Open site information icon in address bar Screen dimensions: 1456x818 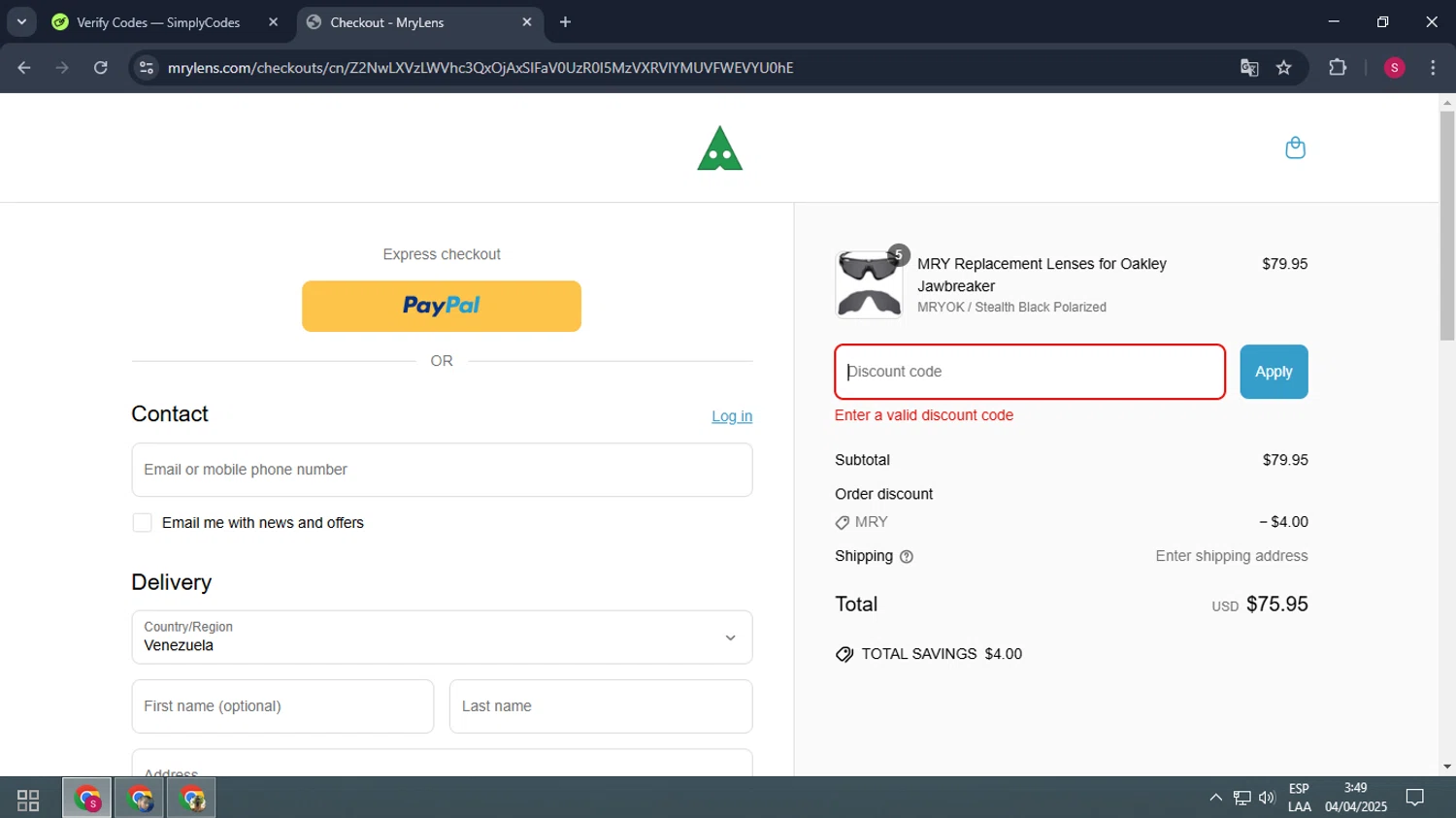[147, 68]
